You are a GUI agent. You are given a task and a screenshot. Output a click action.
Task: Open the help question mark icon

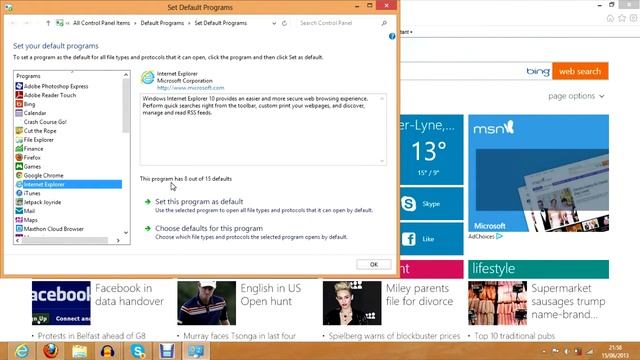pyautogui.click(x=392, y=36)
